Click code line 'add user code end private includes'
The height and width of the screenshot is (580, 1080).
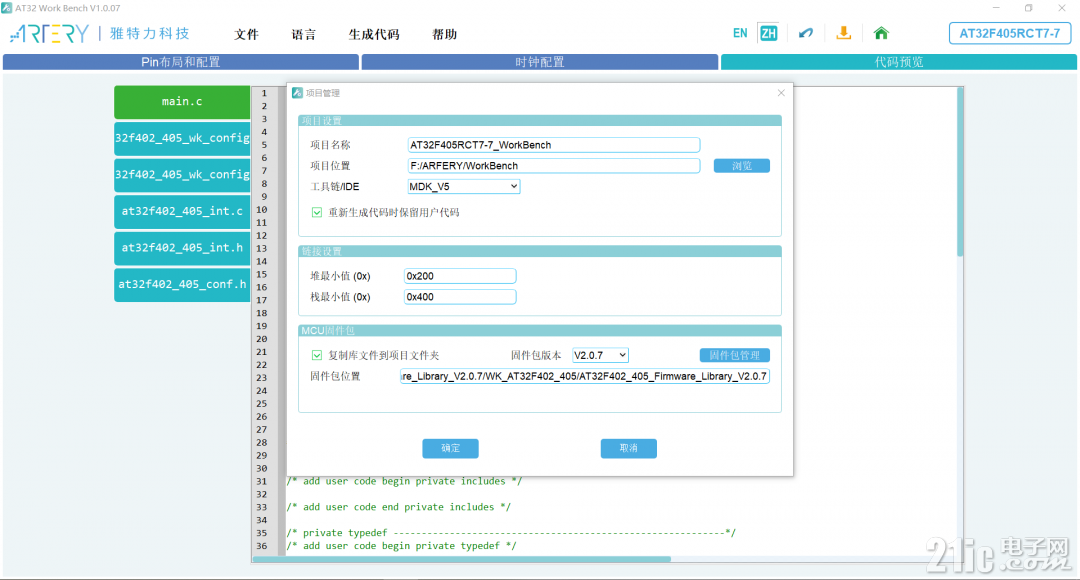click(x=399, y=507)
